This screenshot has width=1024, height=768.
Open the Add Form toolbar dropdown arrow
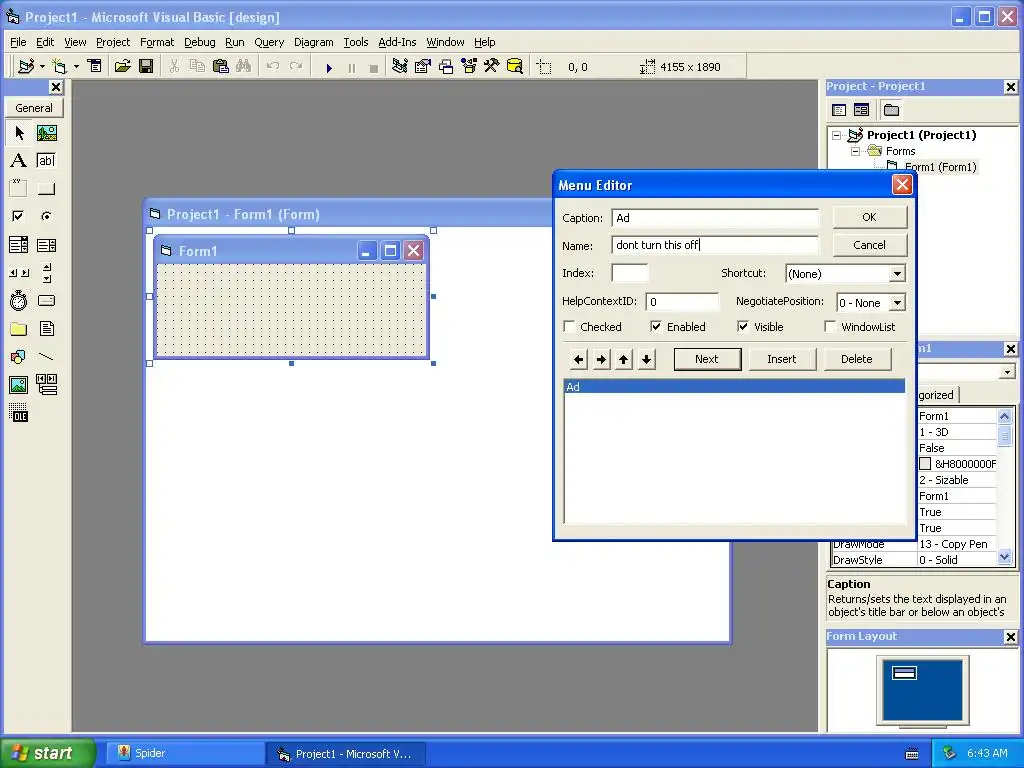(76, 66)
